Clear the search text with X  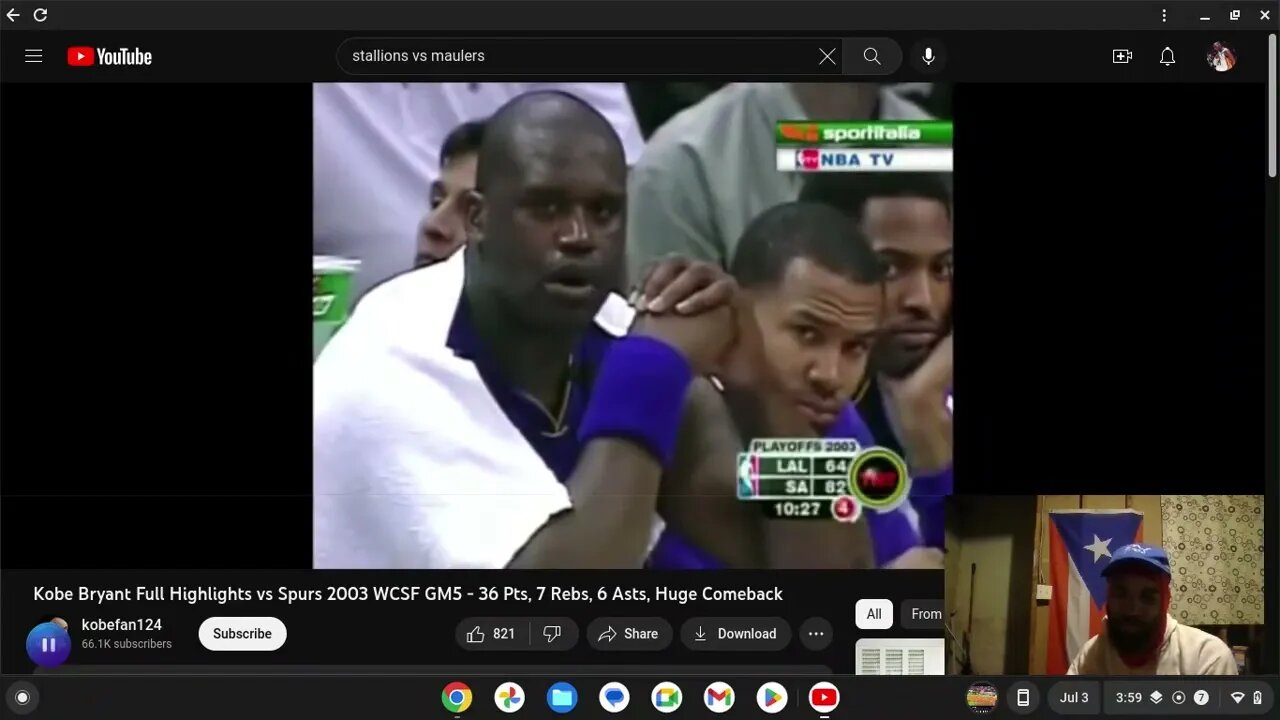(x=827, y=56)
